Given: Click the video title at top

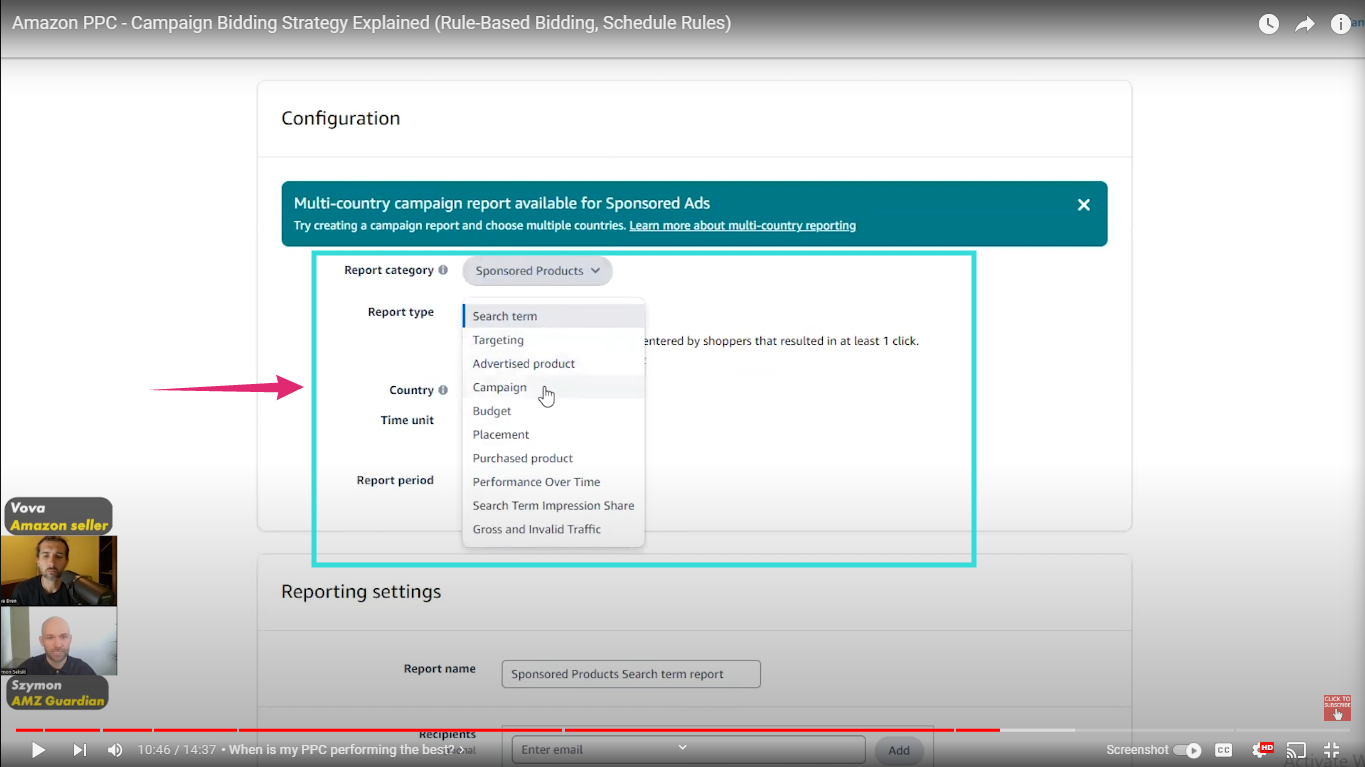Looking at the screenshot, I should (x=371, y=22).
